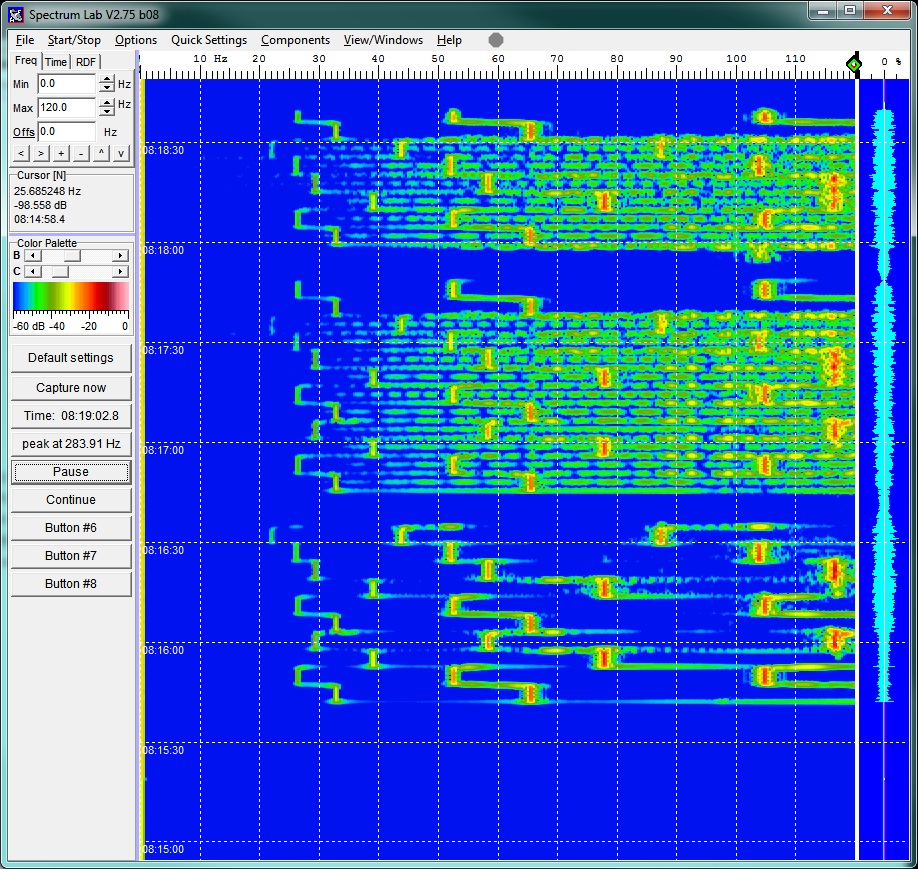Zoom out frequency using '-' button
The width and height of the screenshot is (918, 869).
81,153
